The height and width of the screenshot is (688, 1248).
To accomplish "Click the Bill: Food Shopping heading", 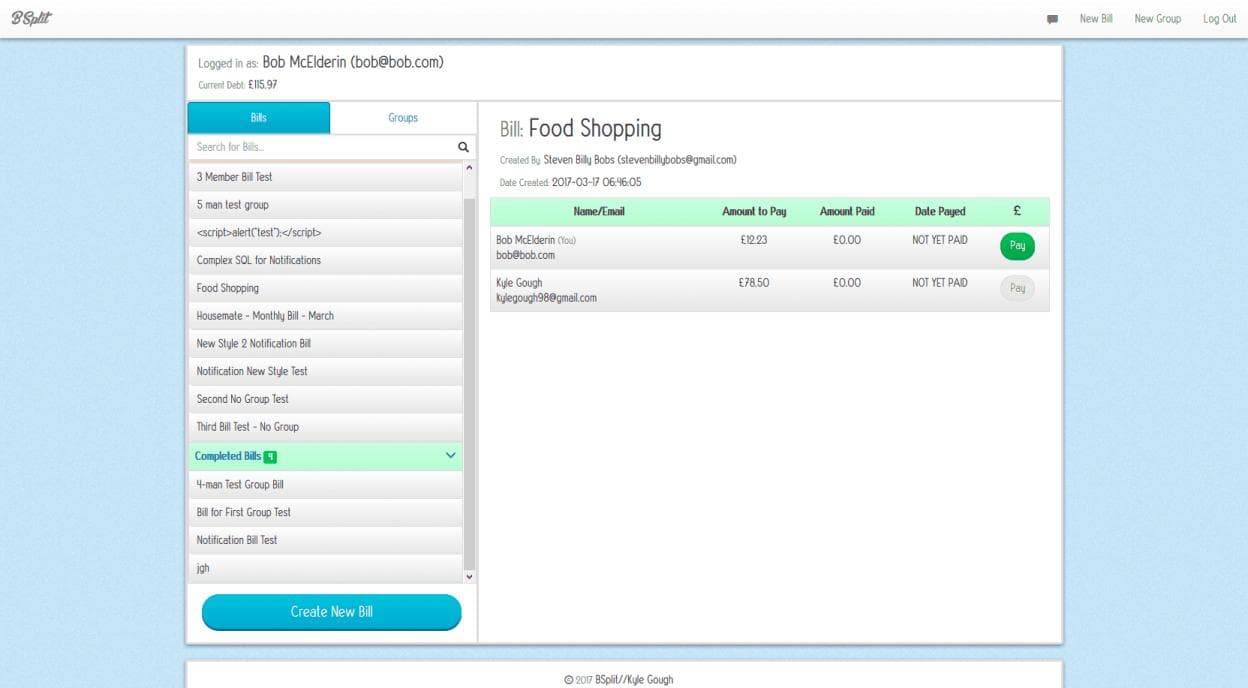I will (581, 129).
